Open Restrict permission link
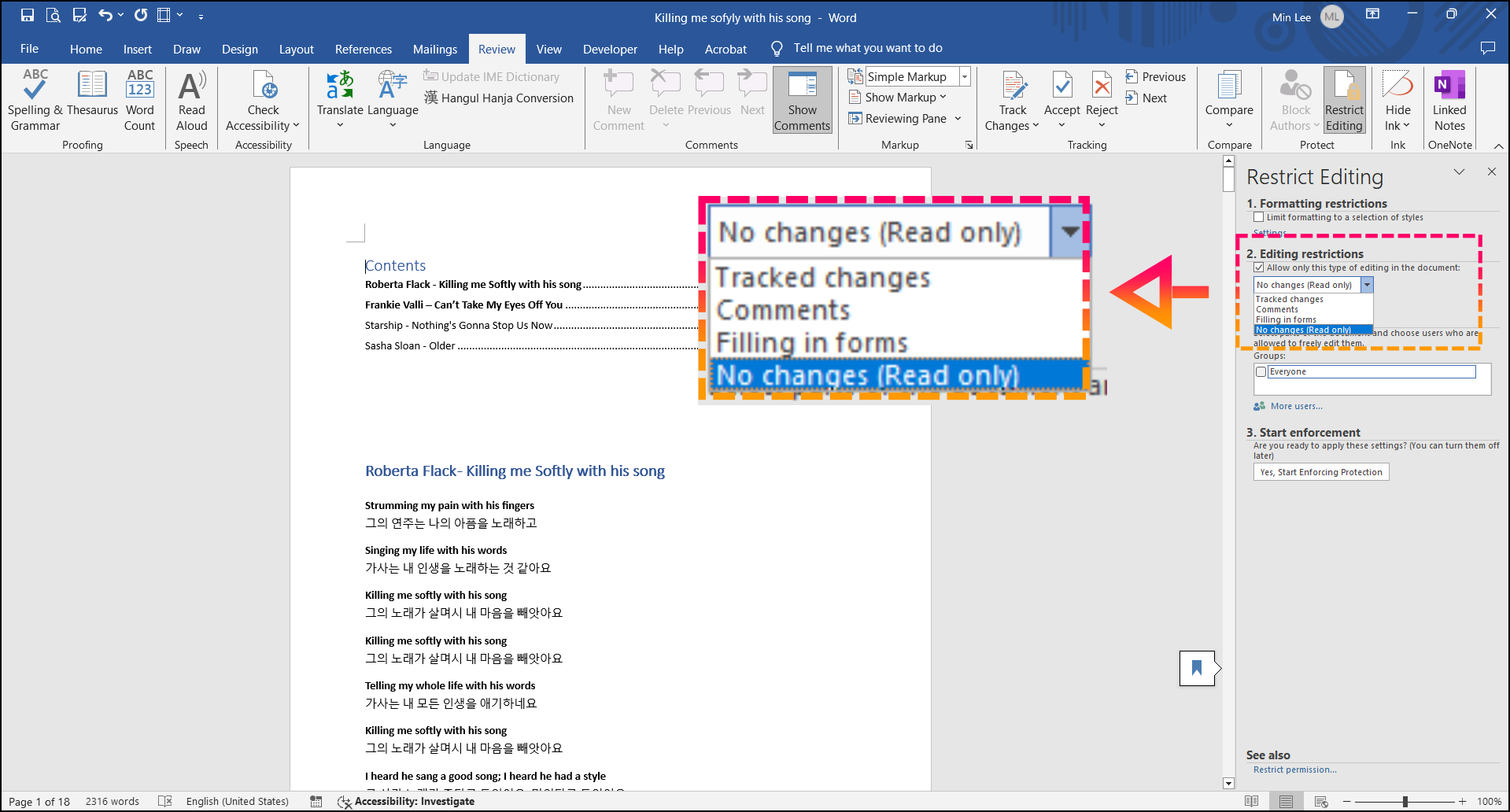 tap(1295, 770)
